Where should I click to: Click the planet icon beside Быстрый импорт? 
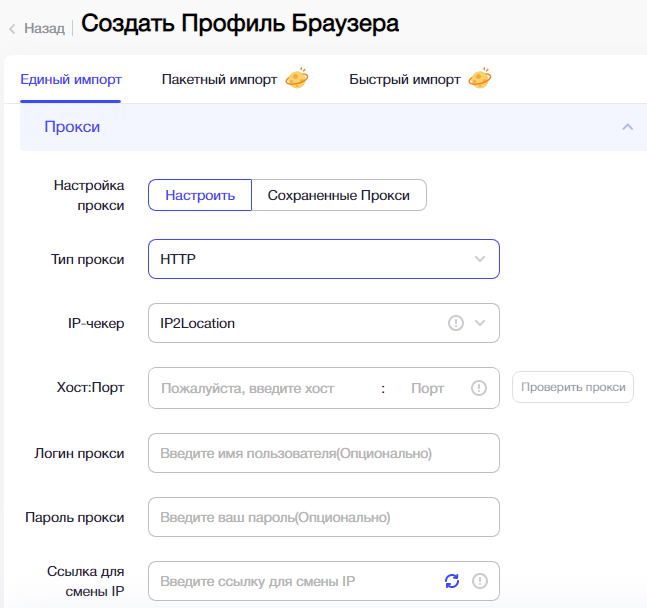tap(480, 78)
